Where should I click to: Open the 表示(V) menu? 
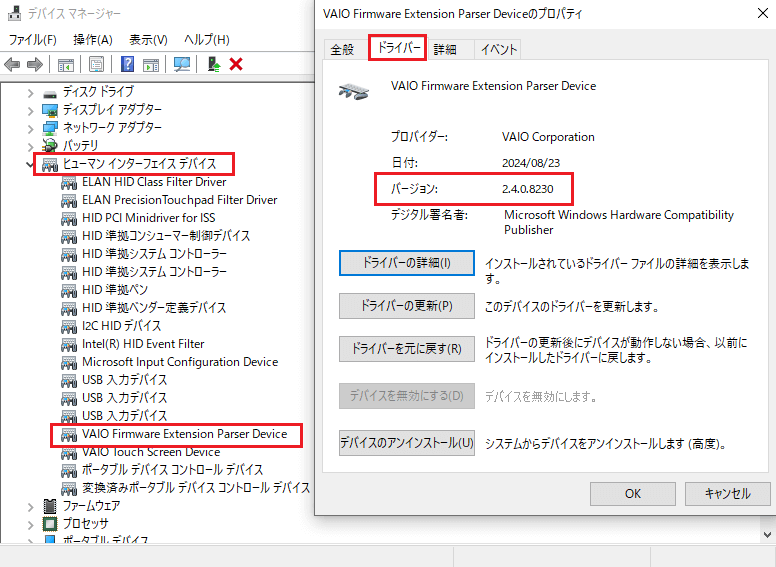[x=148, y=40]
